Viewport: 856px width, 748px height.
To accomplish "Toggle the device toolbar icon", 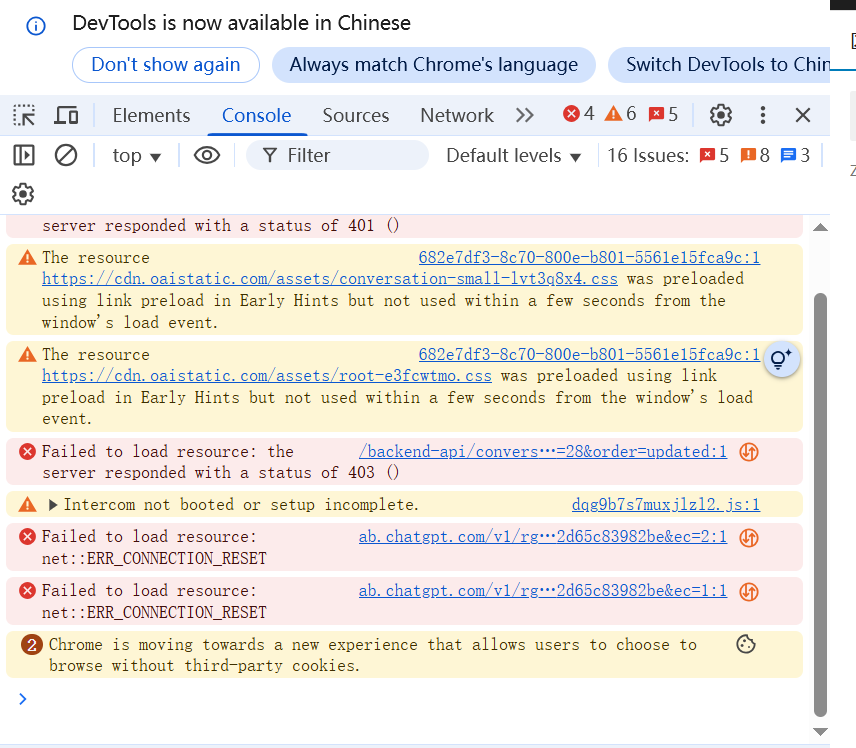I will pos(66,115).
